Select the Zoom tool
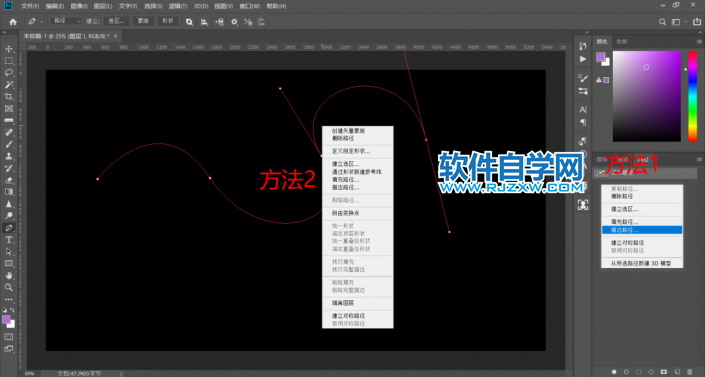705x377 pixels. click(9, 287)
